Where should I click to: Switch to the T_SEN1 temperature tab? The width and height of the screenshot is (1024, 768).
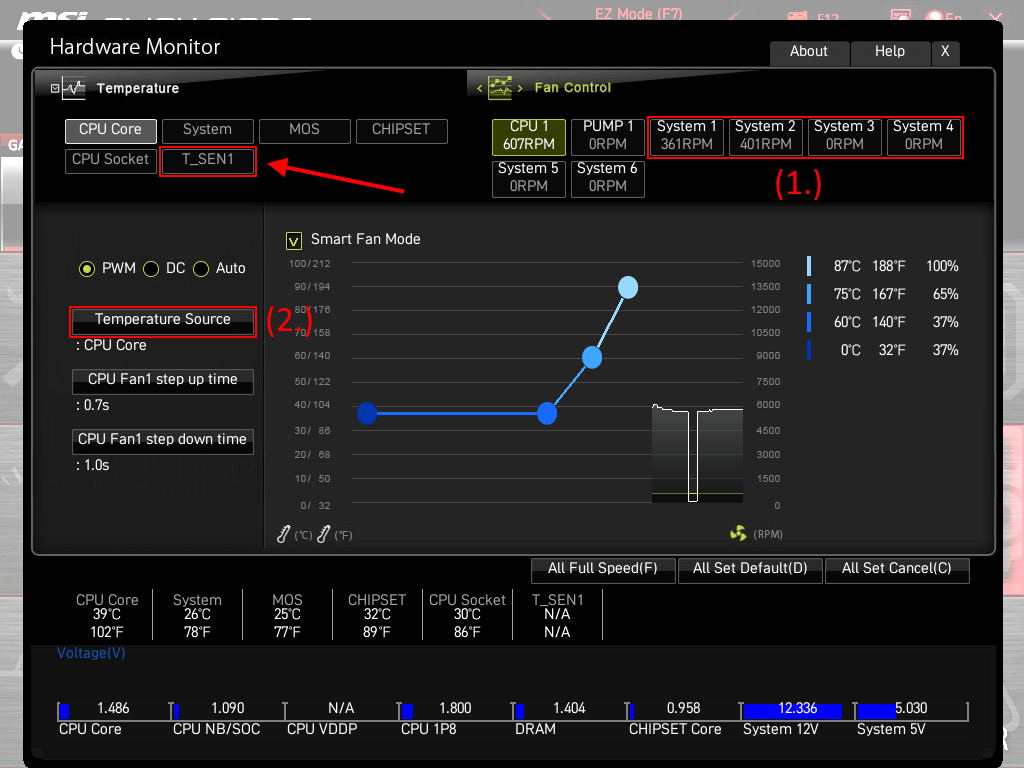tap(208, 161)
